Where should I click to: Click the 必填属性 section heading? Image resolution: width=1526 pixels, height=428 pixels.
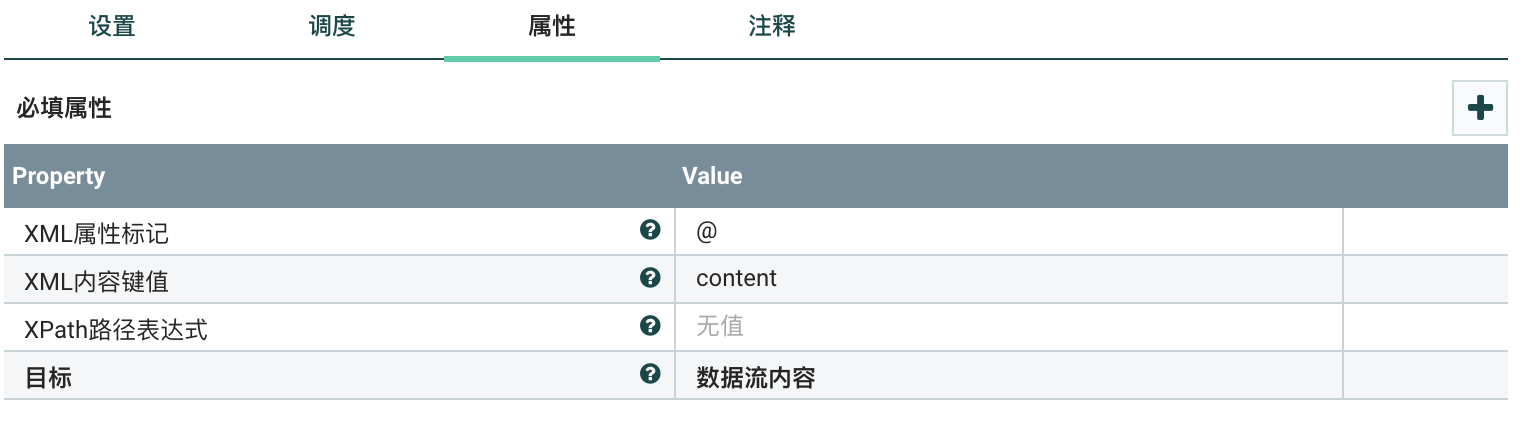64,109
